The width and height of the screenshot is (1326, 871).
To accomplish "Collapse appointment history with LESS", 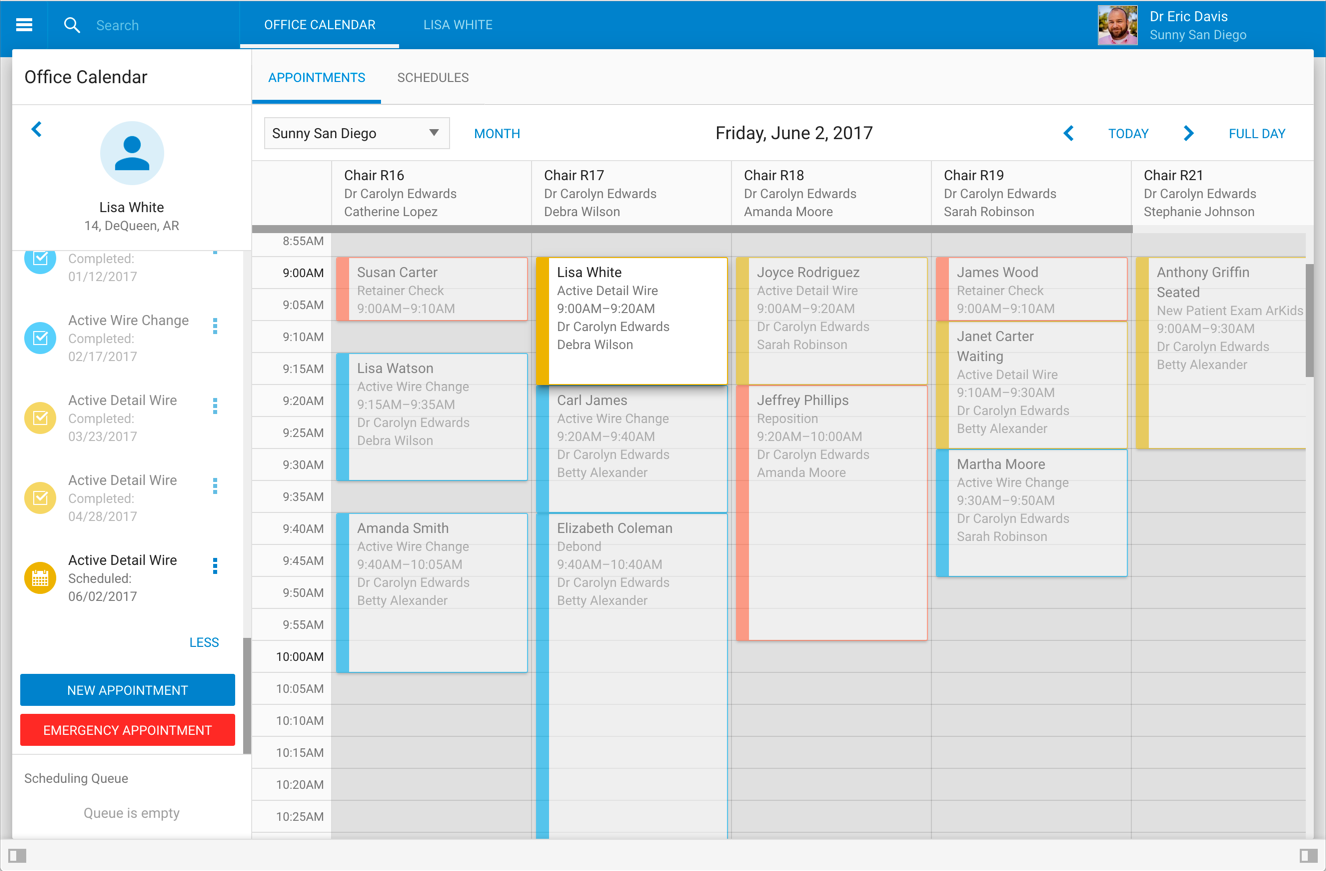I will click(204, 643).
